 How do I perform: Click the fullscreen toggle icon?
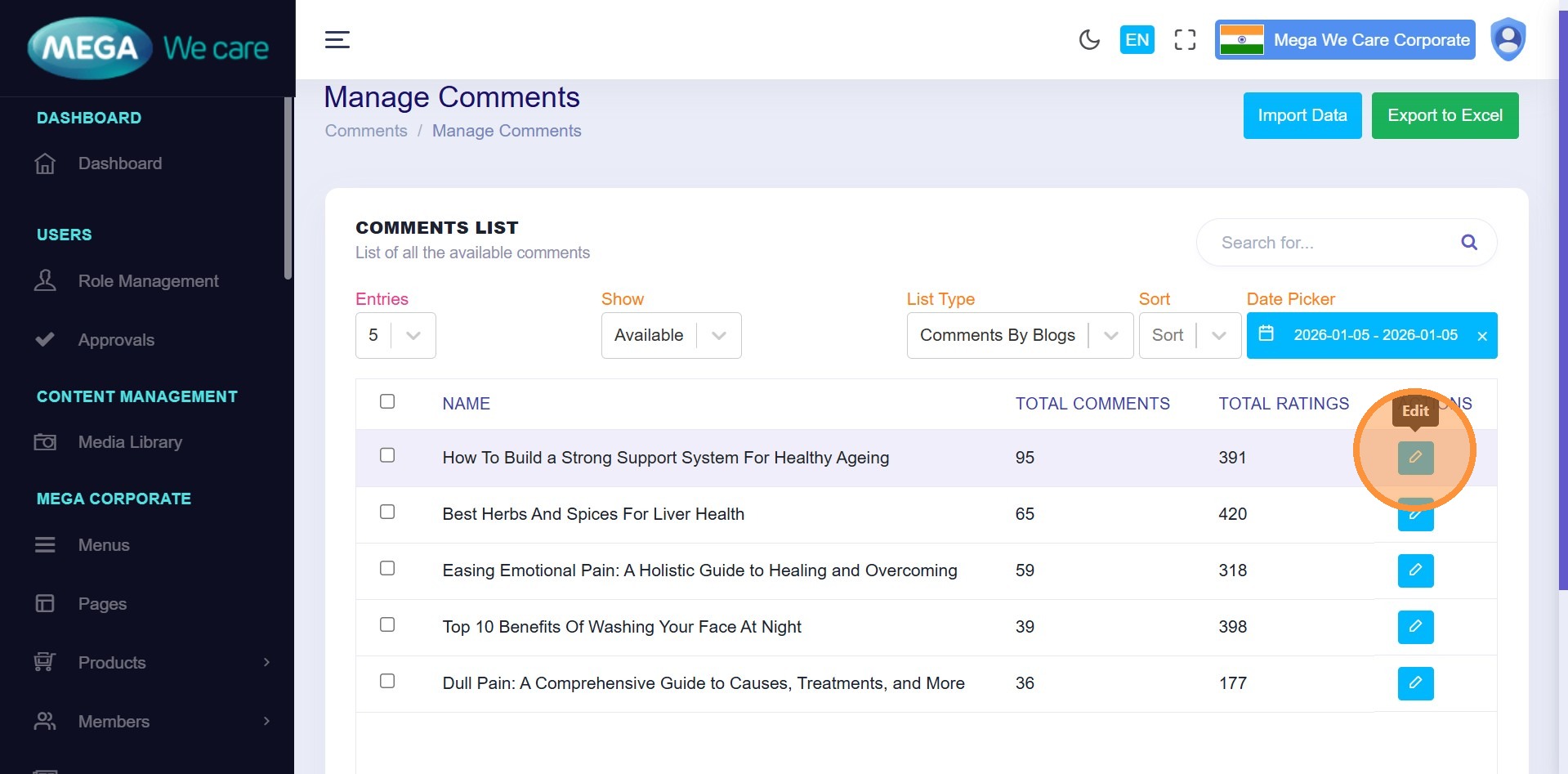click(1185, 39)
